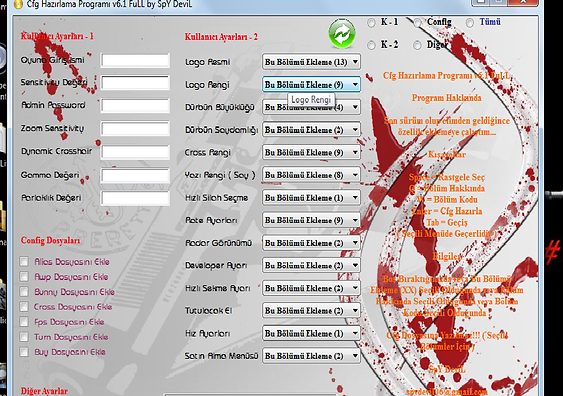This screenshot has width=563, height=396.
Task: Check Fps Dosyasını Ekle option
Action: click(24, 322)
